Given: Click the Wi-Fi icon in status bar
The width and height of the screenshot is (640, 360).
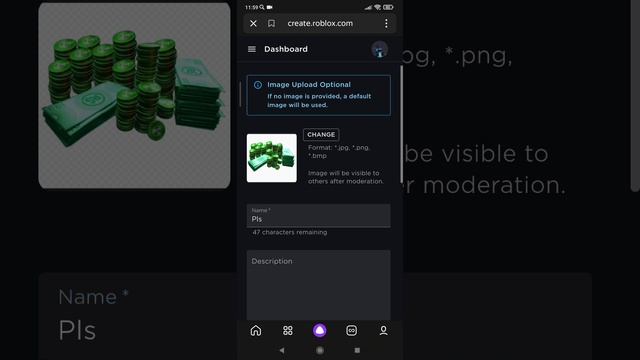Looking at the screenshot, I should (x=378, y=7).
